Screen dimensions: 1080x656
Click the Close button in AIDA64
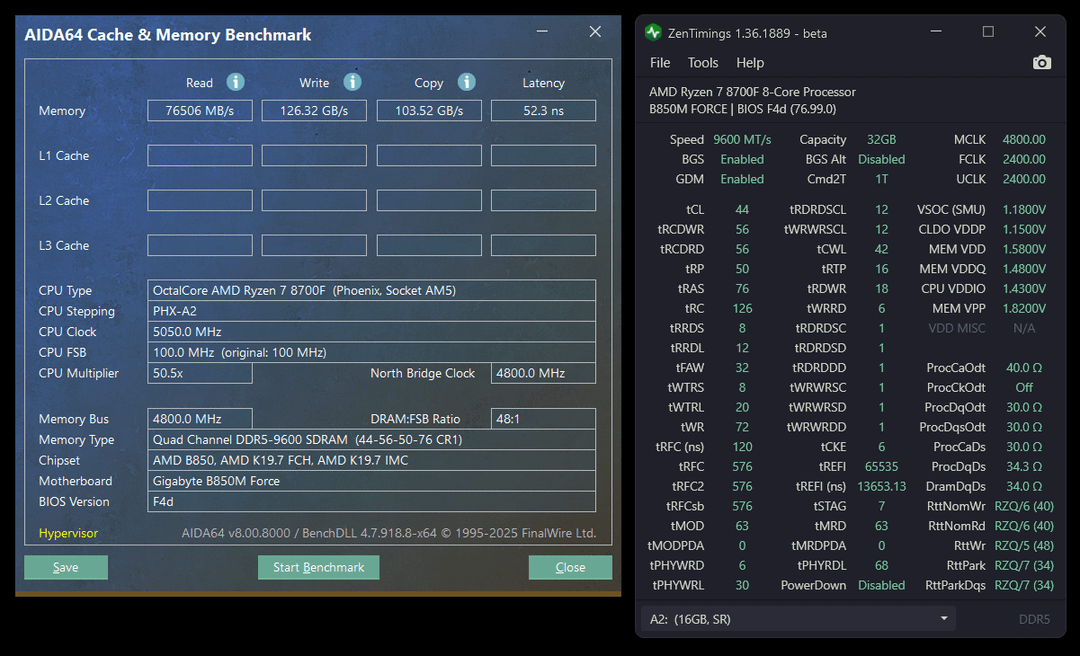coord(570,567)
